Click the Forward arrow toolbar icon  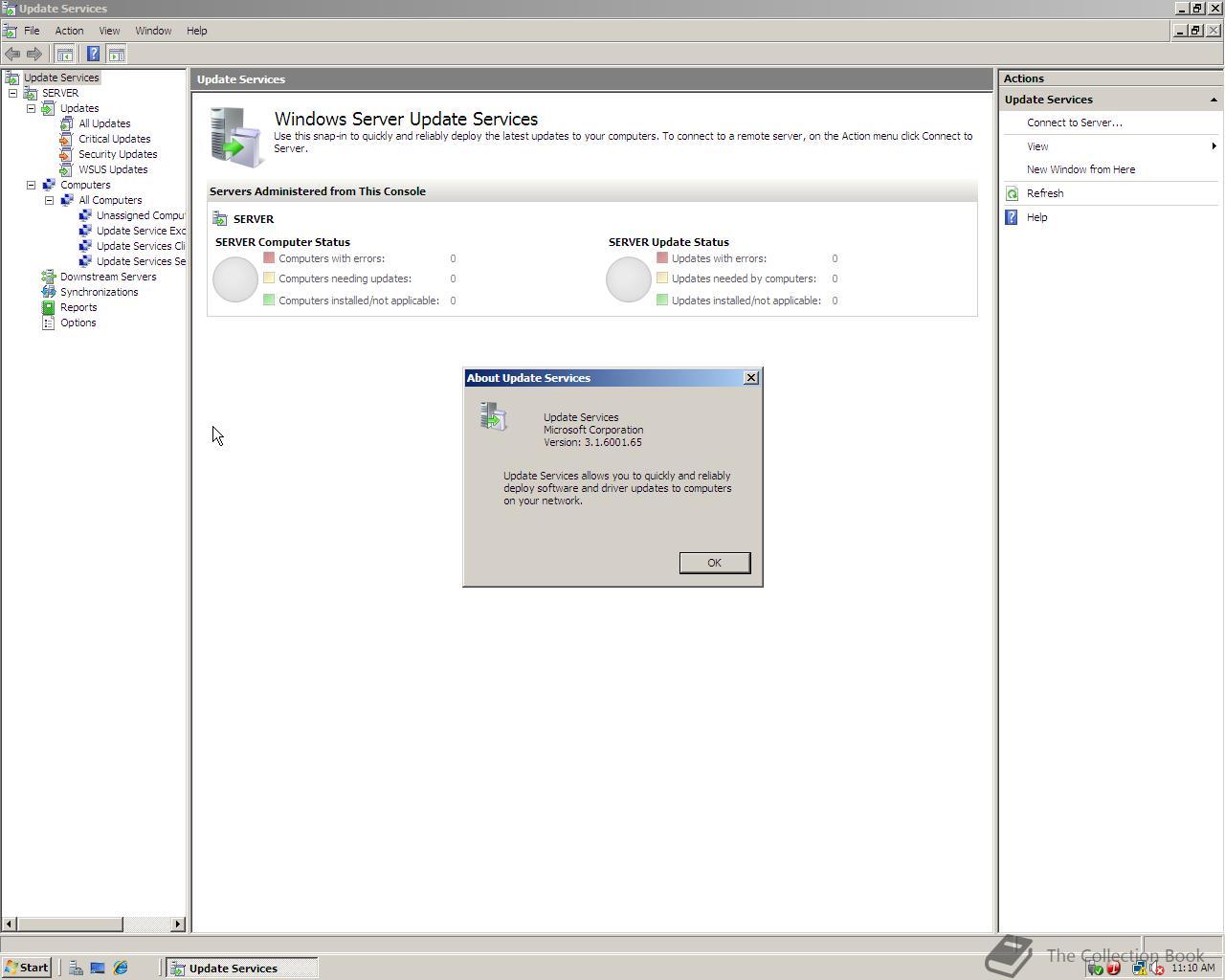pos(34,55)
